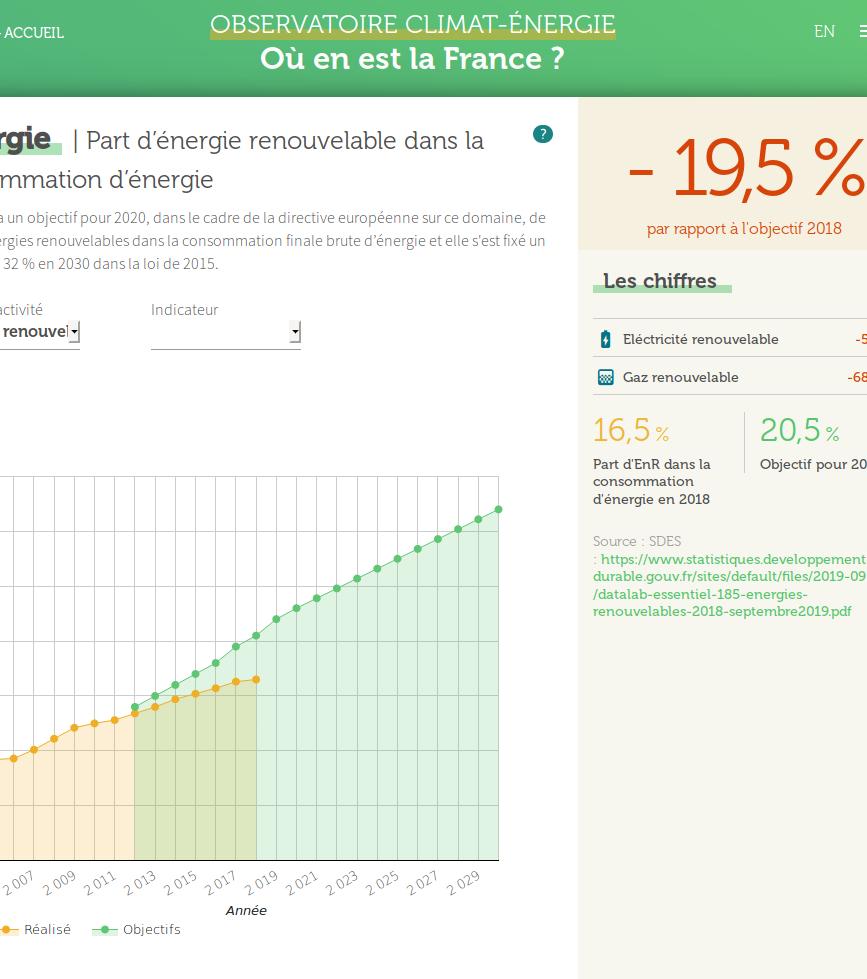The width and height of the screenshot is (867, 979).
Task: Toggle the Réalisé legend series
Action: pyautogui.click(x=36, y=930)
